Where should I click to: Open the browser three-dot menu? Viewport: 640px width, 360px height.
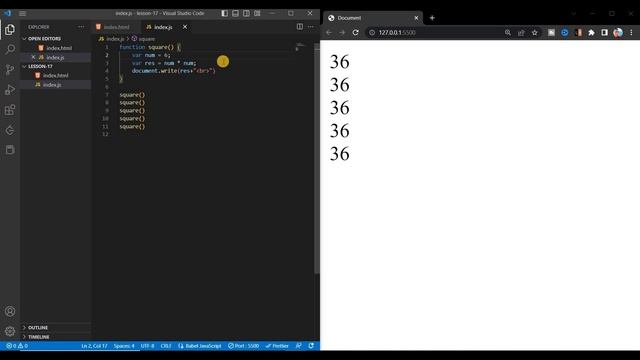click(631, 33)
